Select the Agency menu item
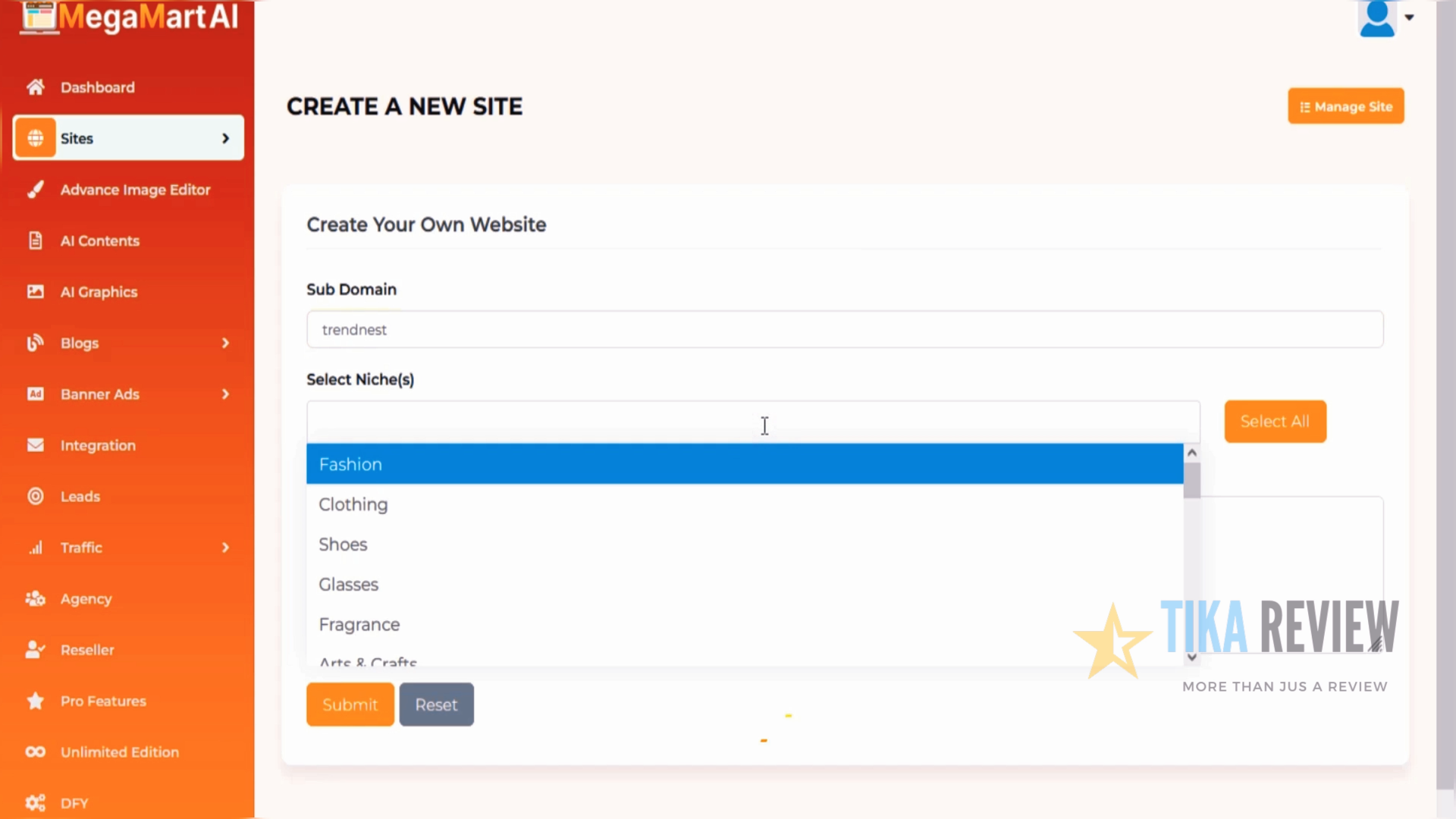This screenshot has width=1456, height=819. [86, 598]
